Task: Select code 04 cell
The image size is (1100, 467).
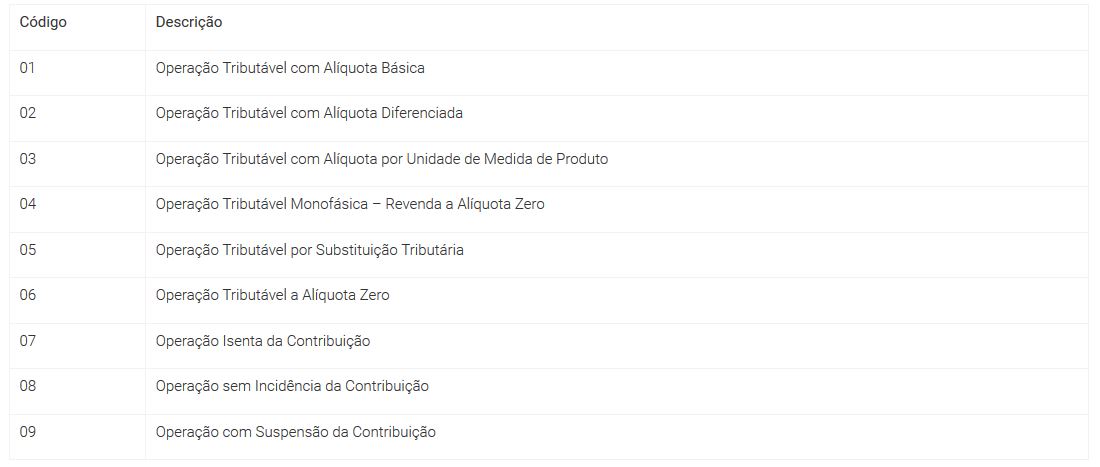Action: click(x=77, y=210)
